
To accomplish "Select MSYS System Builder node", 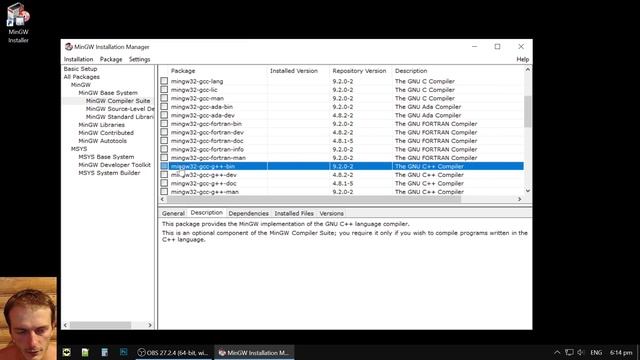I will (109, 173).
